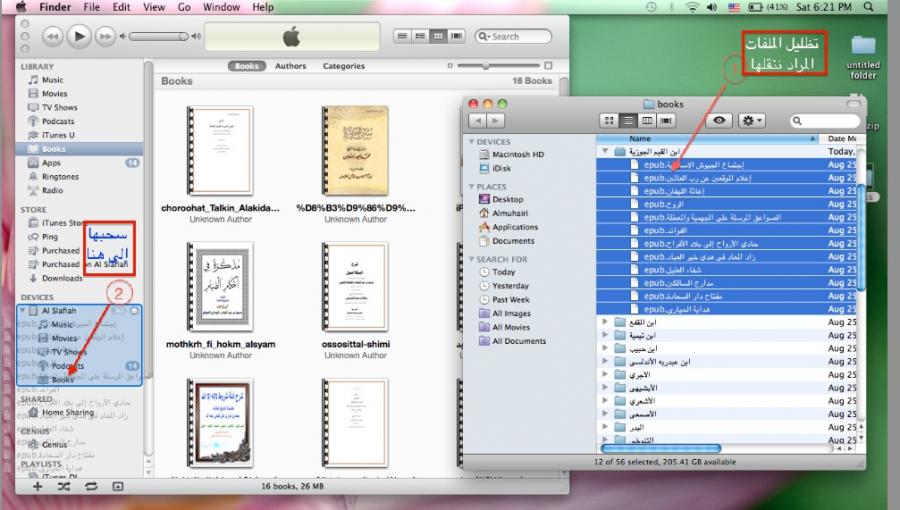Image resolution: width=900 pixels, height=510 pixels.
Task: Click the Home Sharing icon
Action: 33,412
